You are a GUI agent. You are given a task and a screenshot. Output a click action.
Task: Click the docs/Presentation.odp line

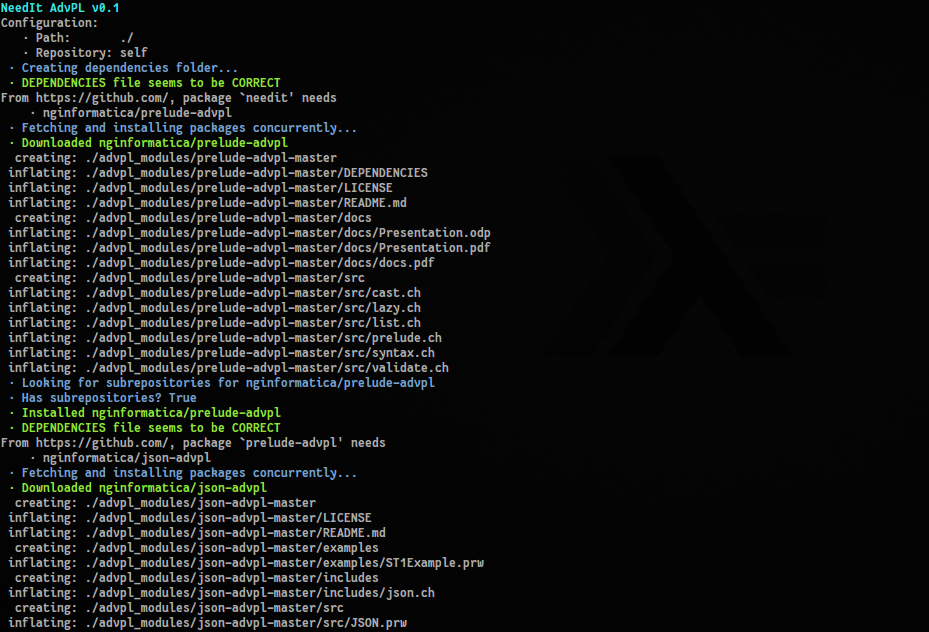tap(249, 233)
